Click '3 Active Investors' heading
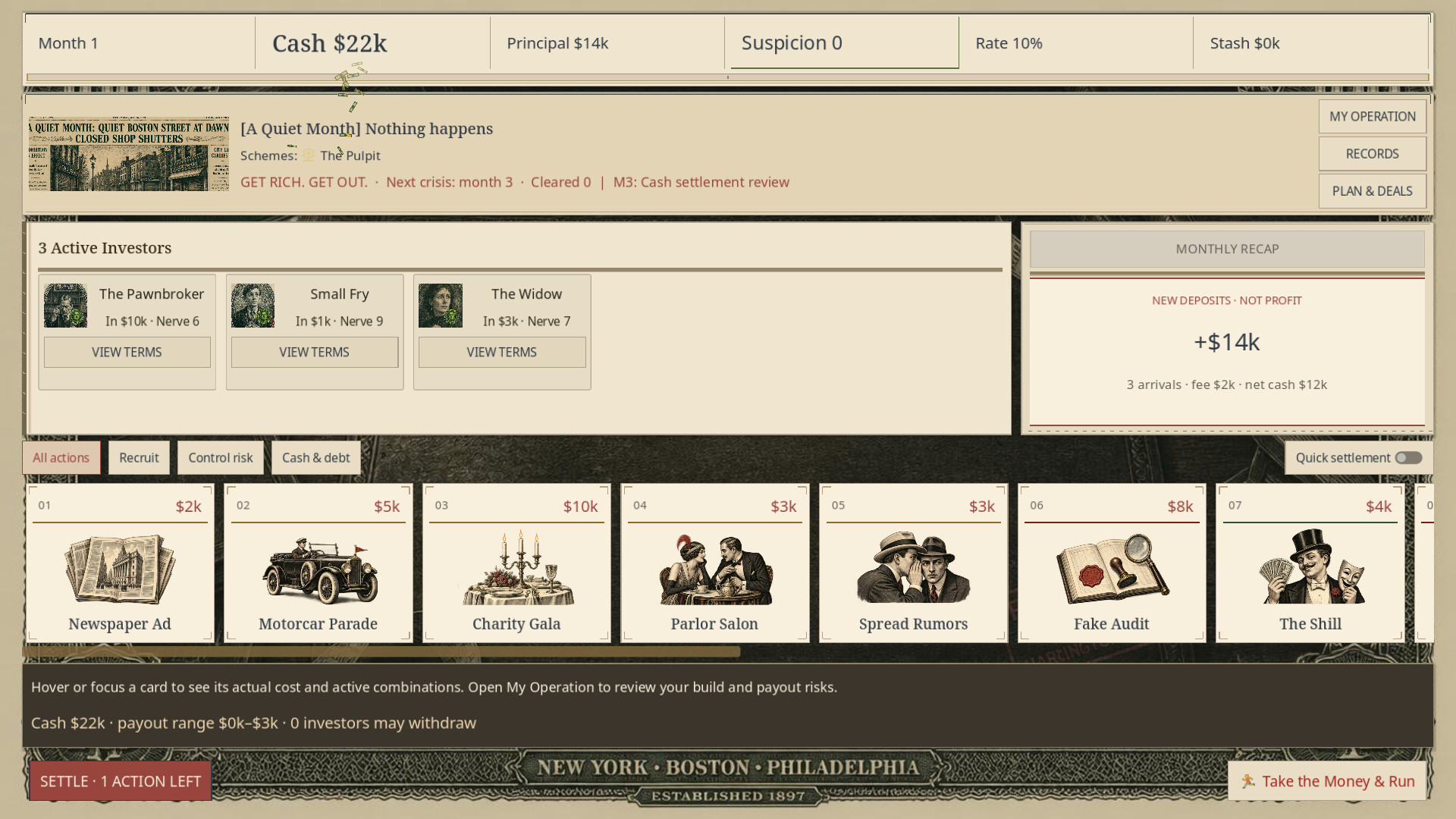This screenshot has width=1456, height=819. coord(105,248)
